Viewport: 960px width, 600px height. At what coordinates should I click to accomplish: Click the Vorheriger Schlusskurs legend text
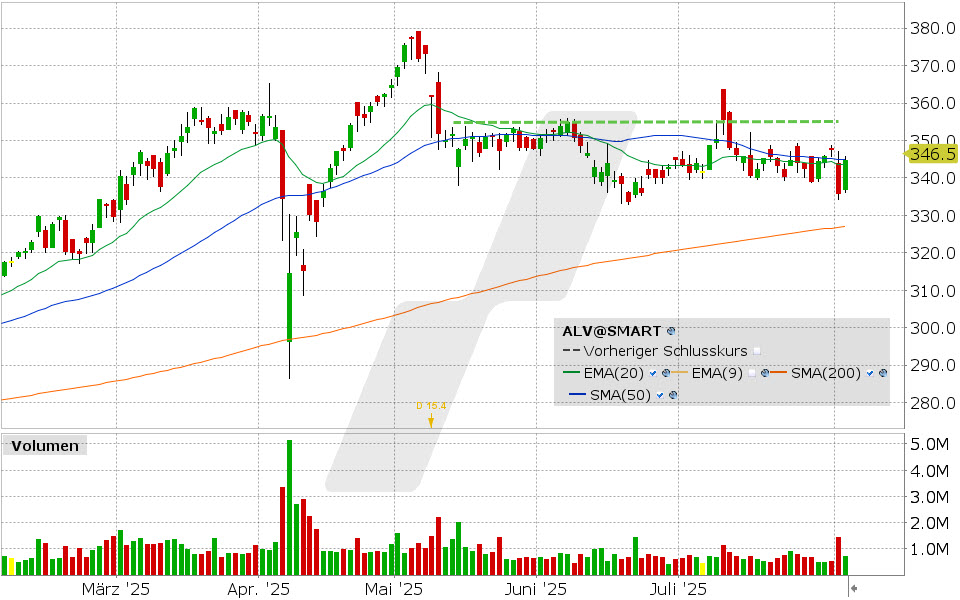(666, 351)
